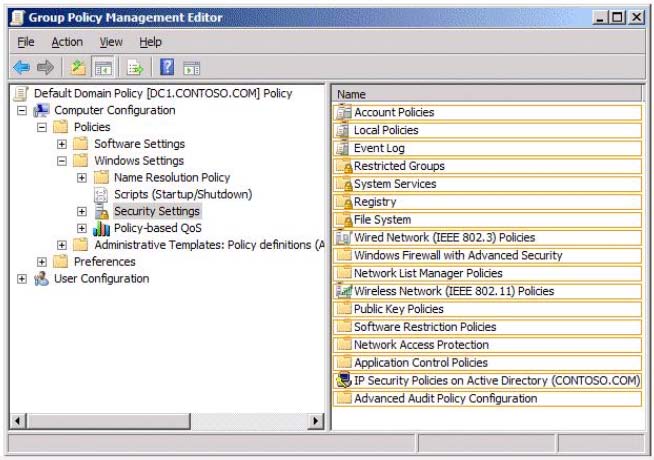The height and width of the screenshot is (460, 654).
Task: Collapse the Computer Configuration node
Action: click(22, 111)
